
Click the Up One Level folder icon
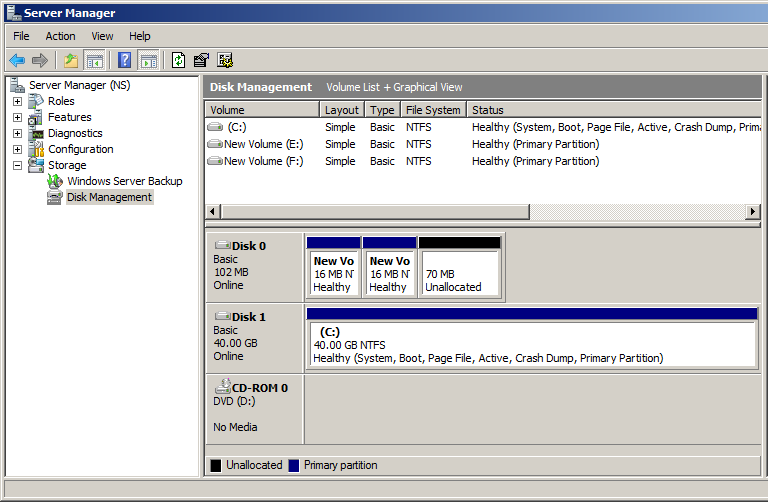(71, 60)
